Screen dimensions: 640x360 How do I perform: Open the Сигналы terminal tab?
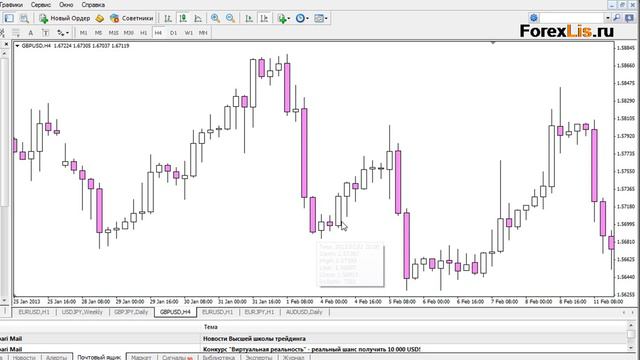click(177, 357)
